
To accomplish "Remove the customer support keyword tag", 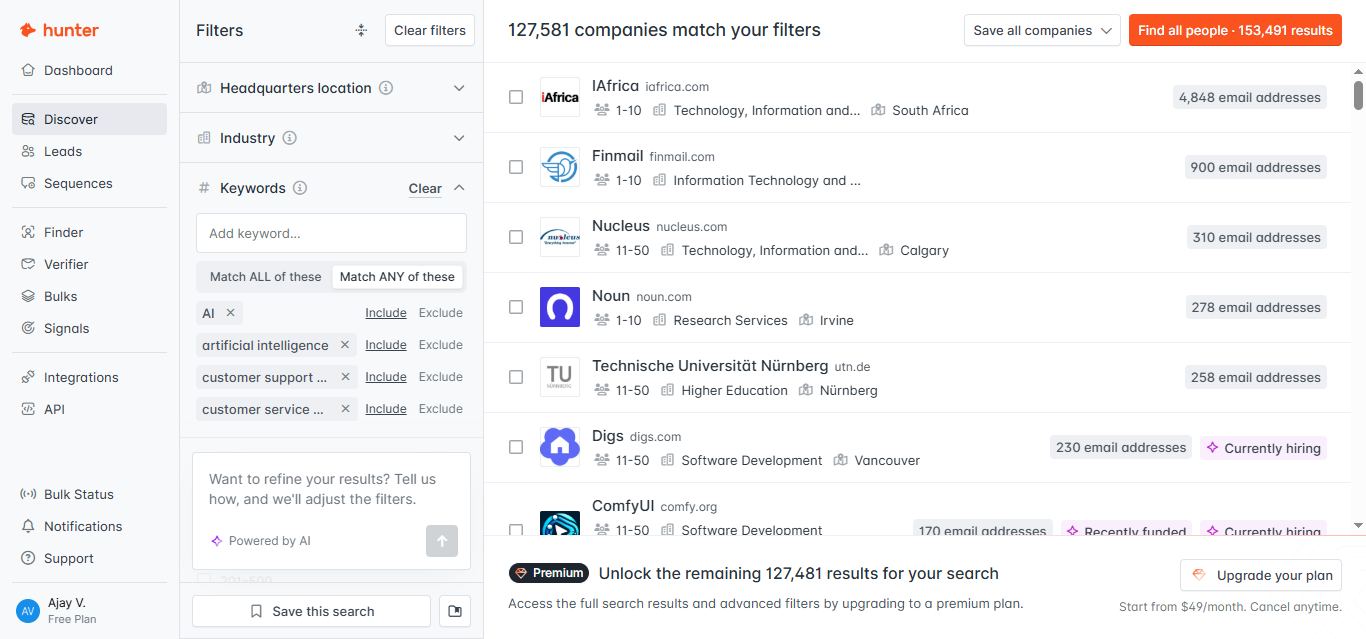I will point(345,377).
